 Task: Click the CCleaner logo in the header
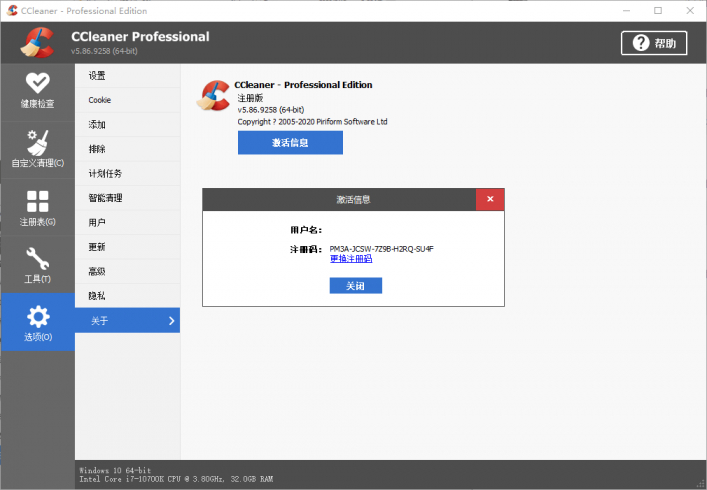pos(38,43)
